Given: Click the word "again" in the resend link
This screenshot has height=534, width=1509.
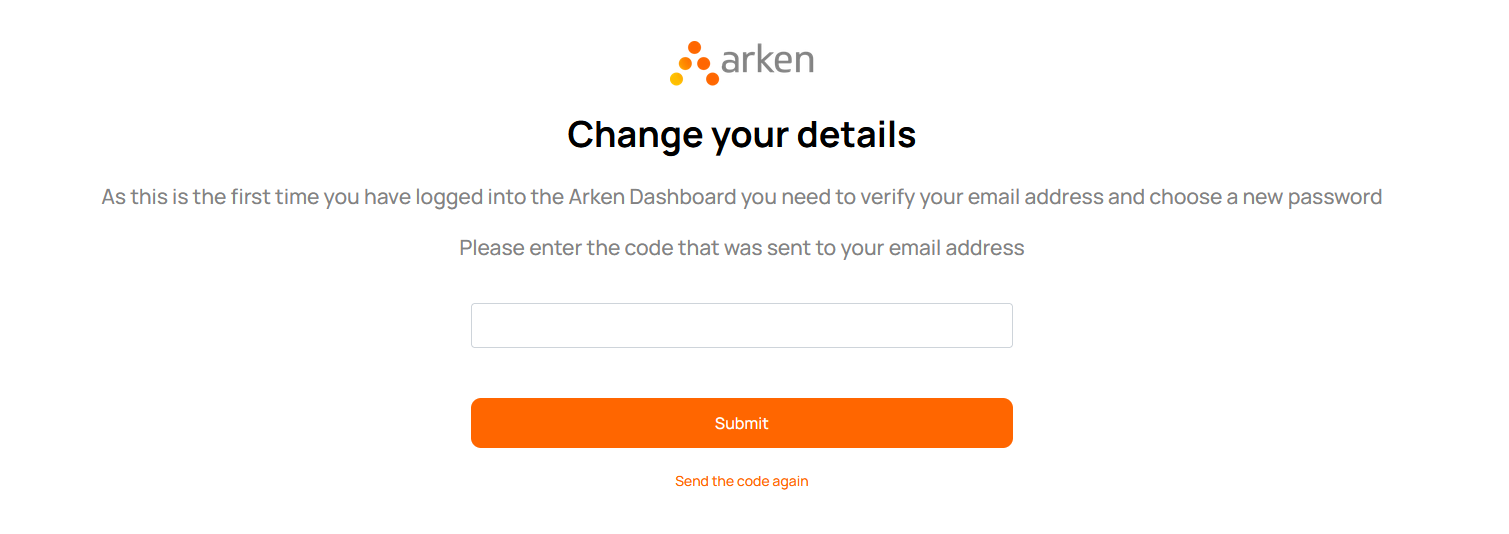Looking at the screenshot, I should click(x=790, y=481).
